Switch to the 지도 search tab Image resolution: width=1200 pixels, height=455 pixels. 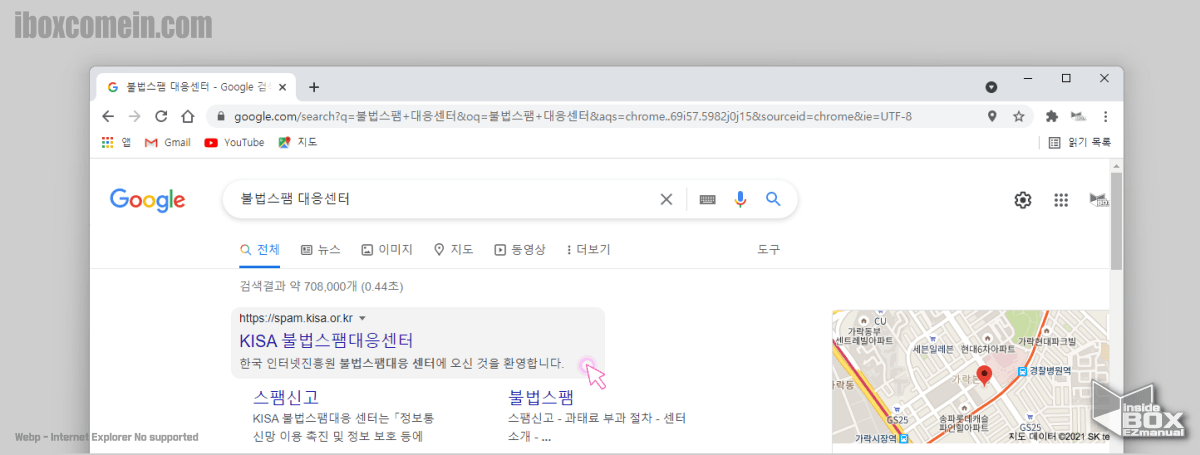click(454, 250)
